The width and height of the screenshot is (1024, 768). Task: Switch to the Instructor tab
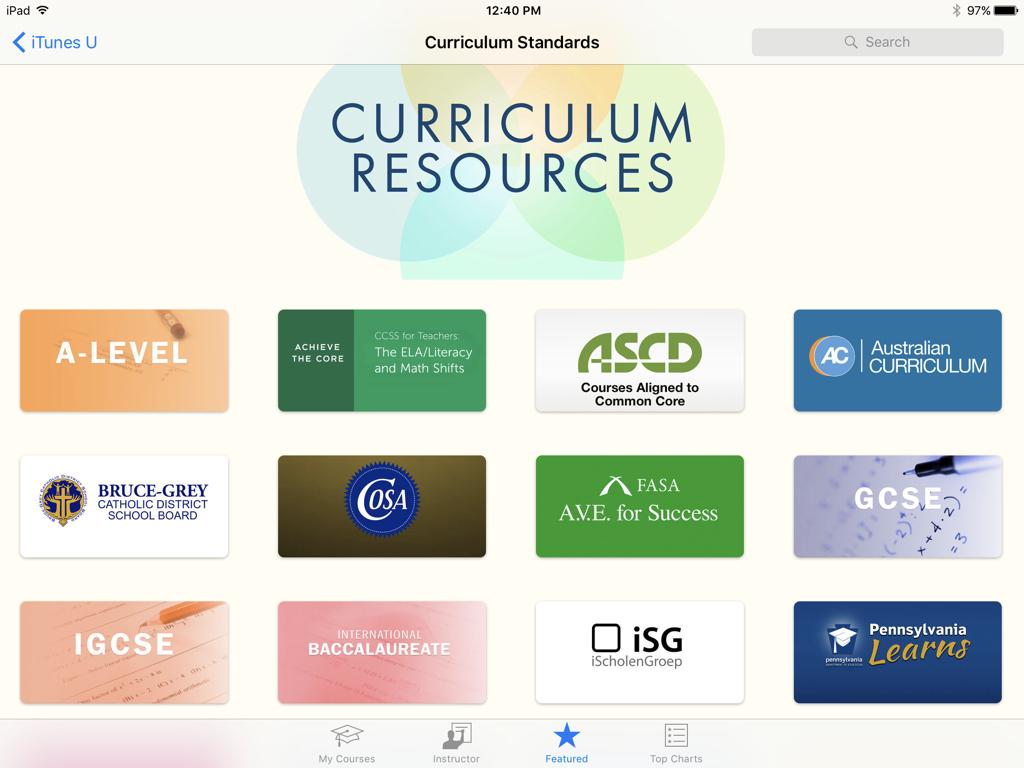456,744
